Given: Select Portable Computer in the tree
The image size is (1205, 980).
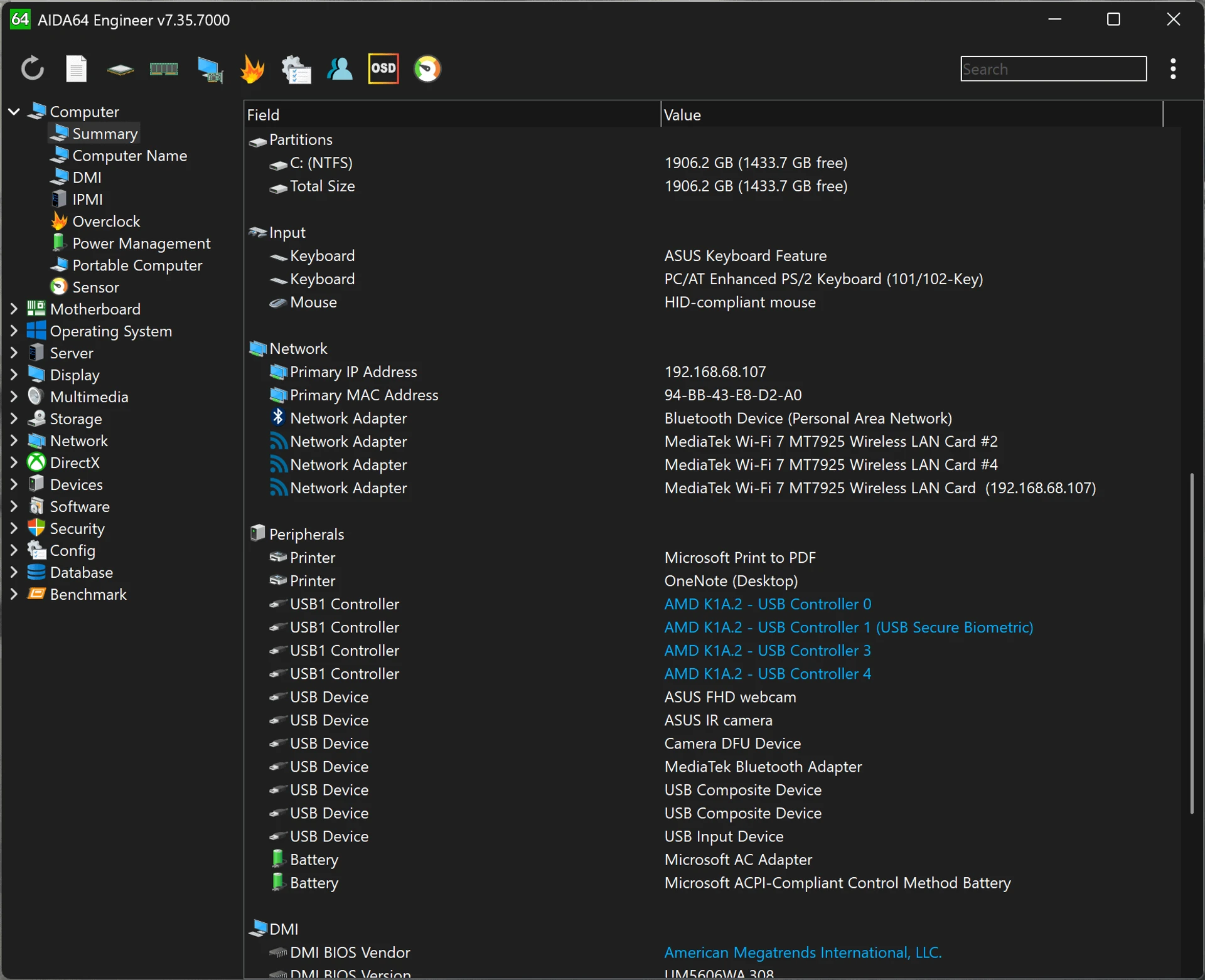Looking at the screenshot, I should pyautogui.click(x=126, y=265).
